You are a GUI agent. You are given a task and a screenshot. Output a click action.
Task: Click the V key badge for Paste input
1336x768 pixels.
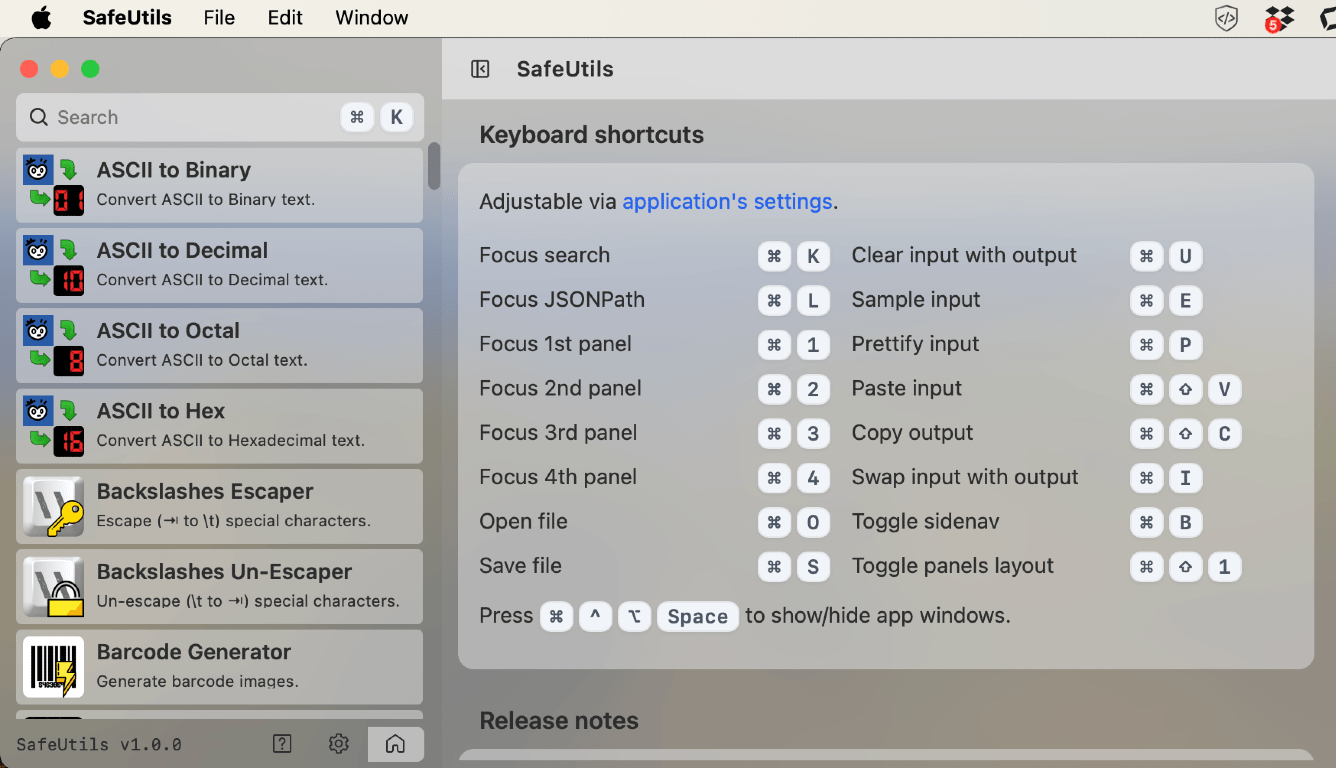click(1224, 389)
